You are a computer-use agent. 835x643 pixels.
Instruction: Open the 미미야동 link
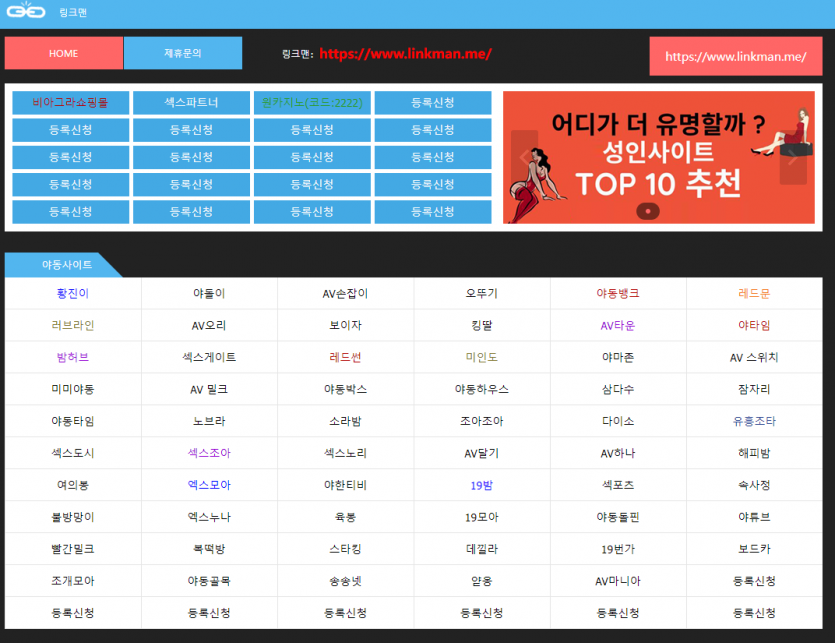tap(73, 389)
